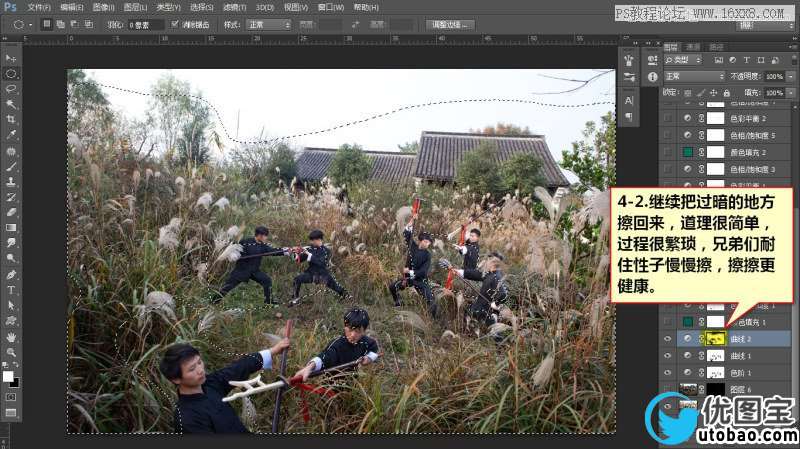Hide the 曲线 2 layer
The width and height of the screenshot is (800, 449).
667,339
